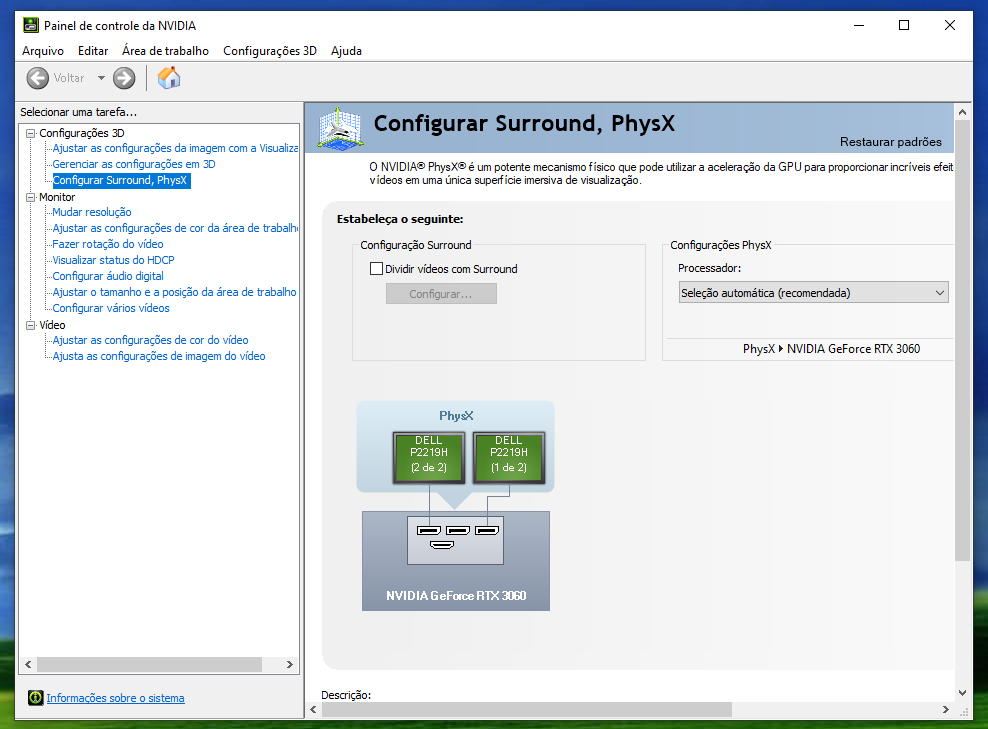Viewport: 988px width, 729px height.
Task: Click the Monitor category label
Action: tap(57, 197)
